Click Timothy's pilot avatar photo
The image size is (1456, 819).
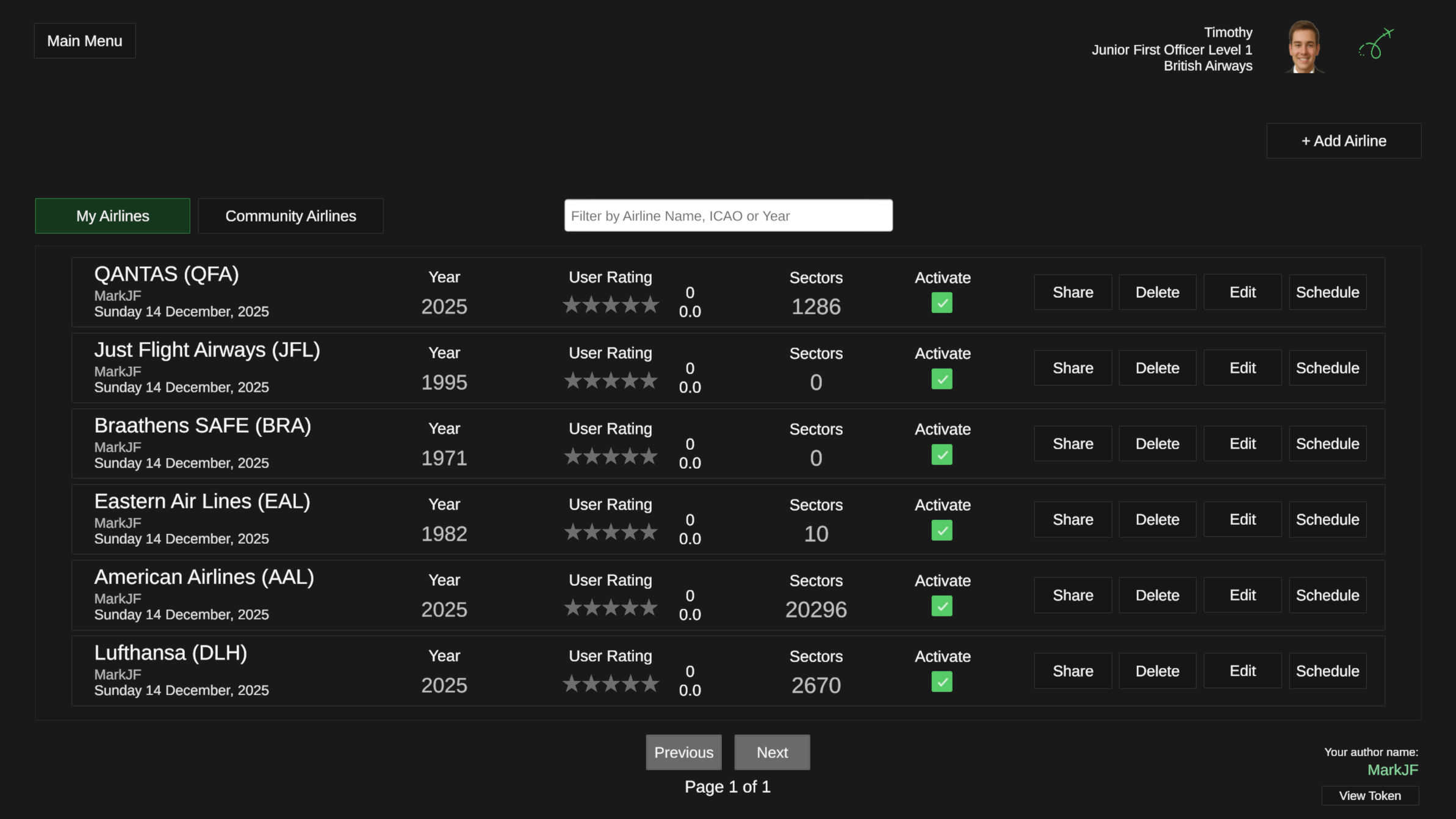tap(1304, 47)
